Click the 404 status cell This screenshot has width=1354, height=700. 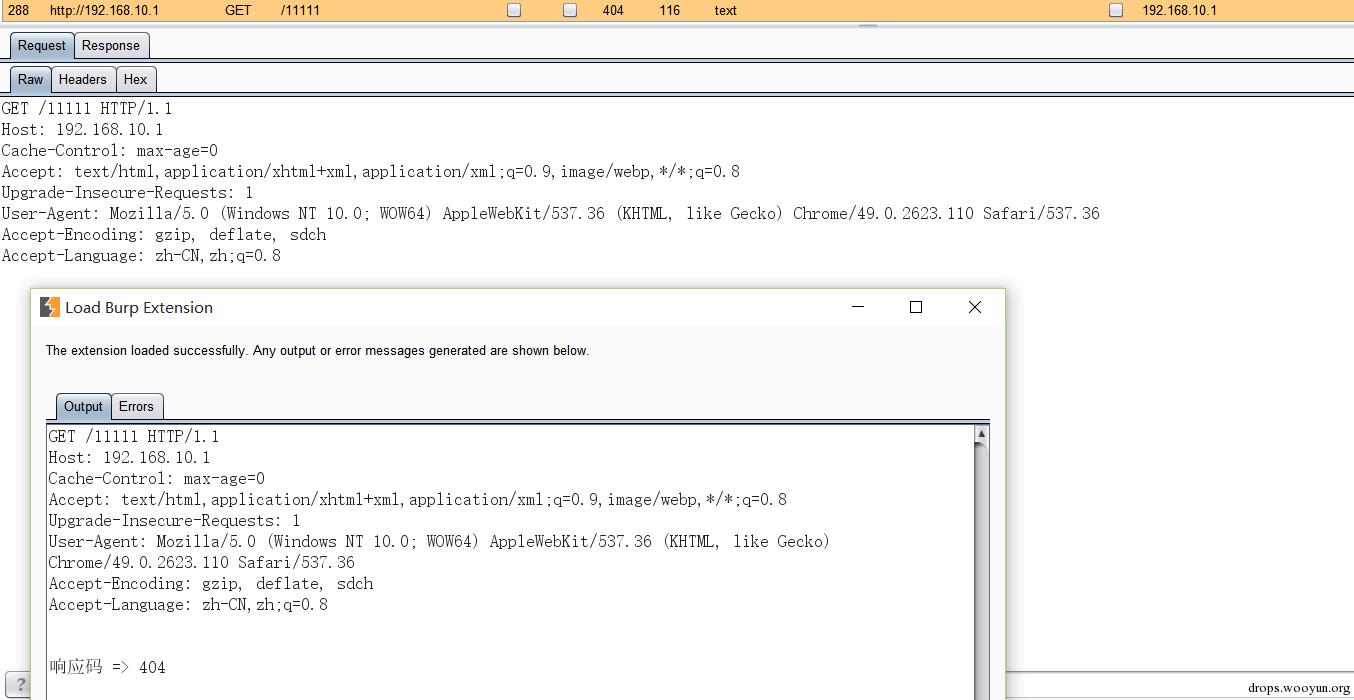click(613, 10)
